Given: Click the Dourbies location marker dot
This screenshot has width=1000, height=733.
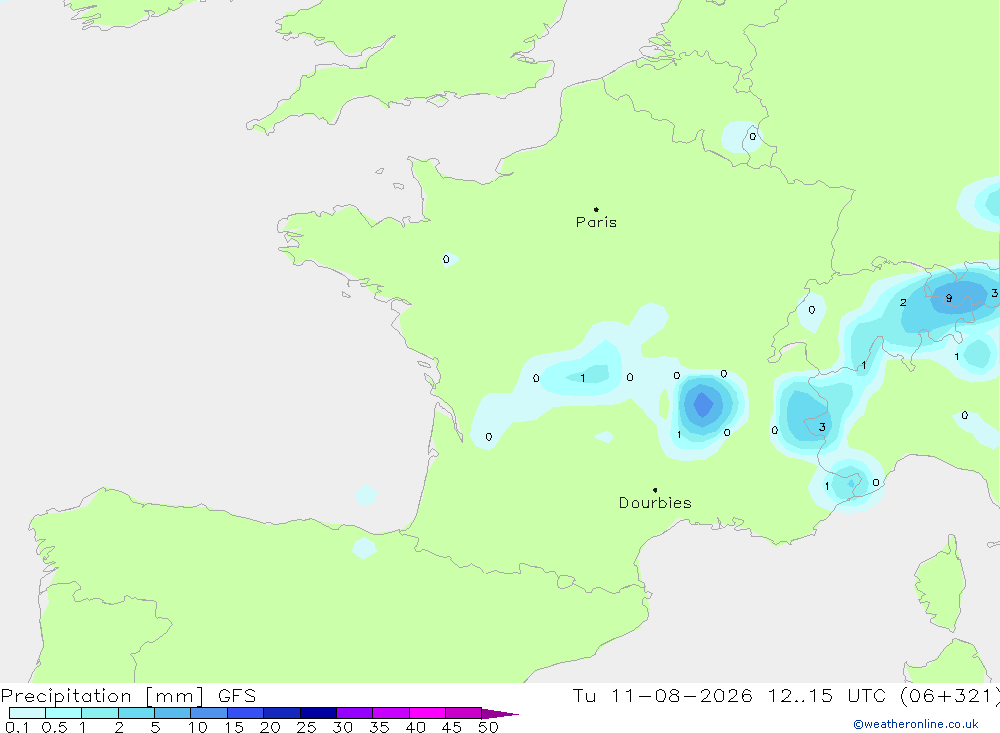Looking at the screenshot, I should (x=655, y=490).
